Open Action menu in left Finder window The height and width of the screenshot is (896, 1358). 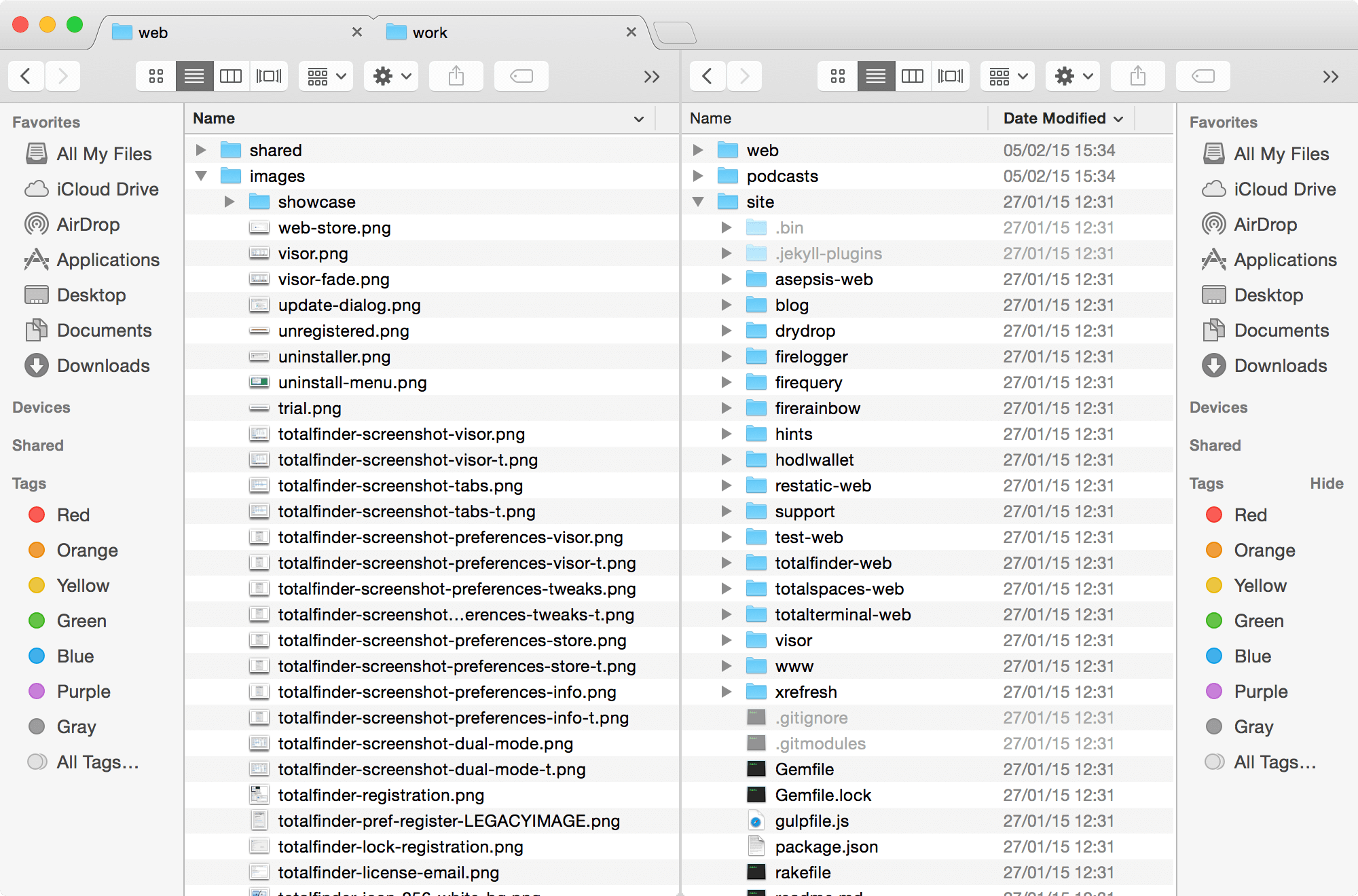click(384, 76)
